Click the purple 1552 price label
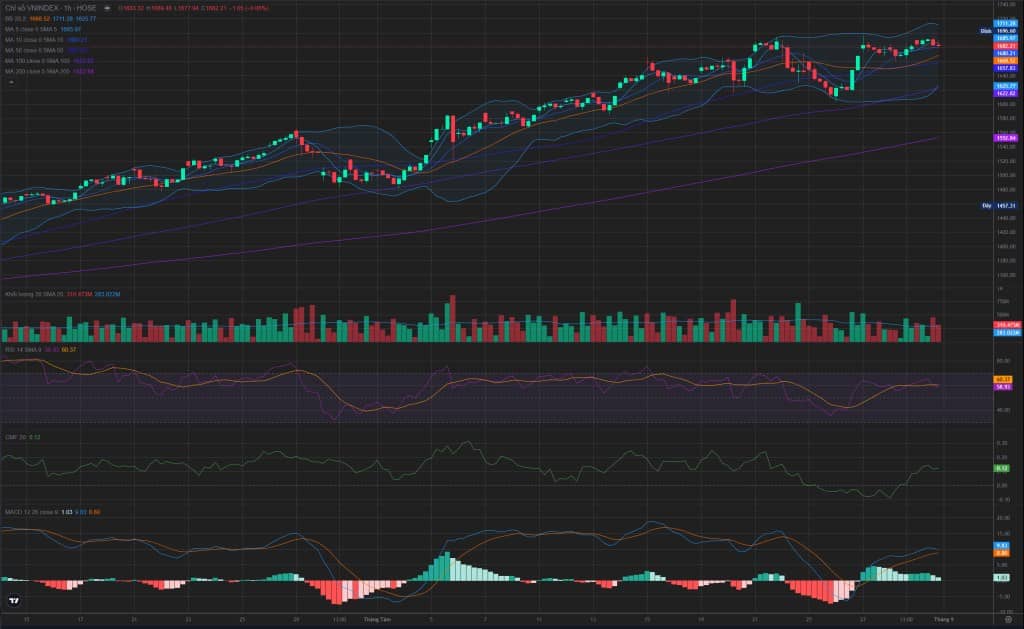Viewport: 1024px width, 629px height. point(1006,138)
